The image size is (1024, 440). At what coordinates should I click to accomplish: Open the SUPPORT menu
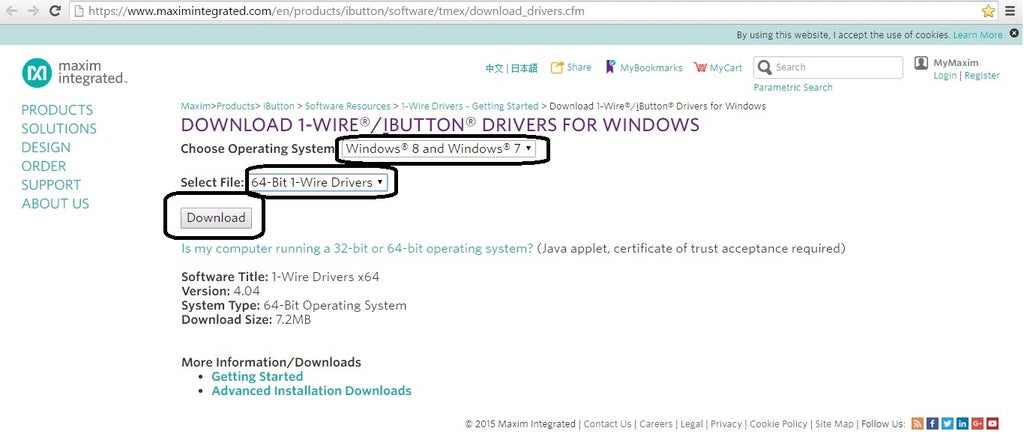(51, 185)
